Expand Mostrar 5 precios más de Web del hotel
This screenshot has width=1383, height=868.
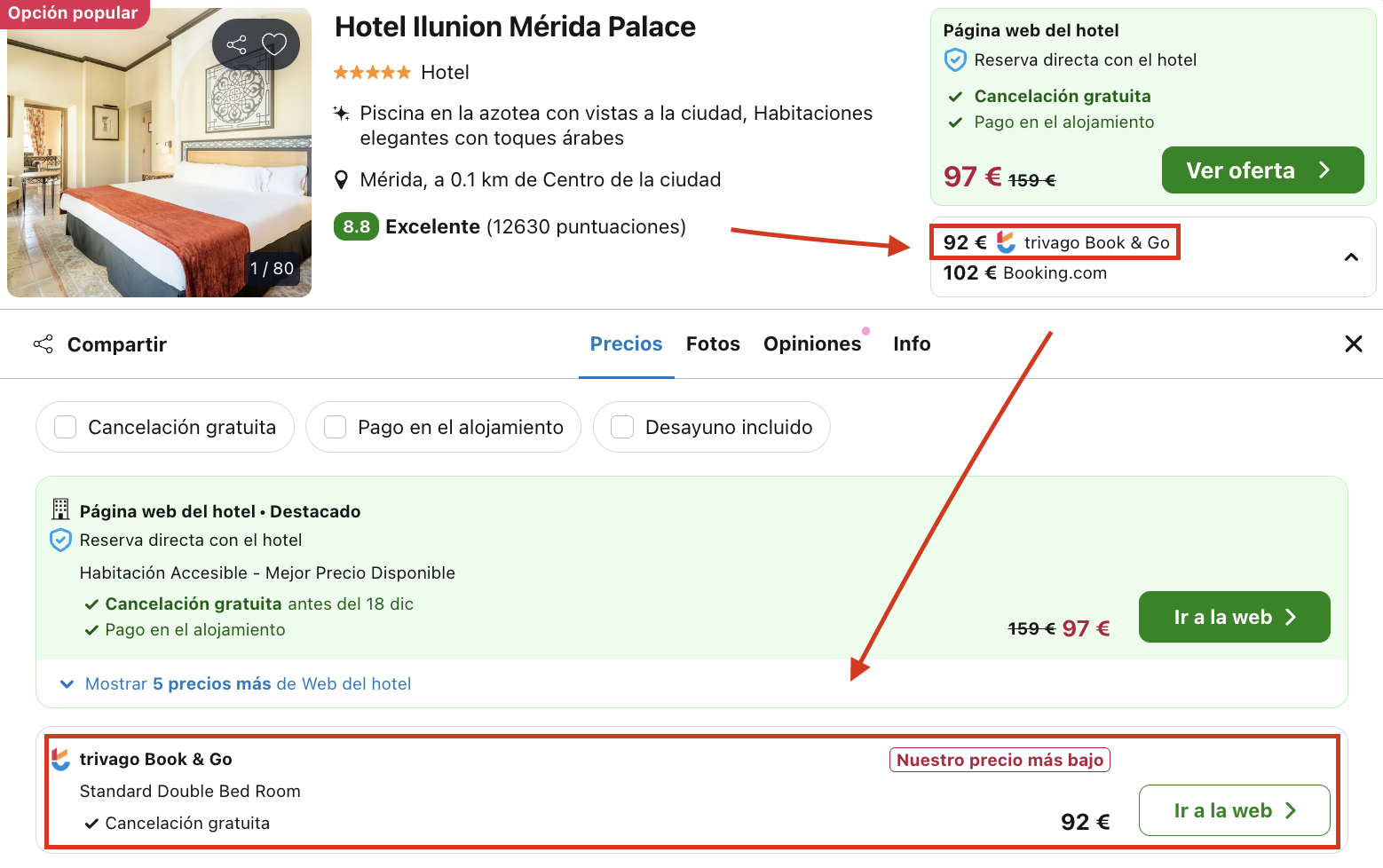pyautogui.click(x=236, y=683)
